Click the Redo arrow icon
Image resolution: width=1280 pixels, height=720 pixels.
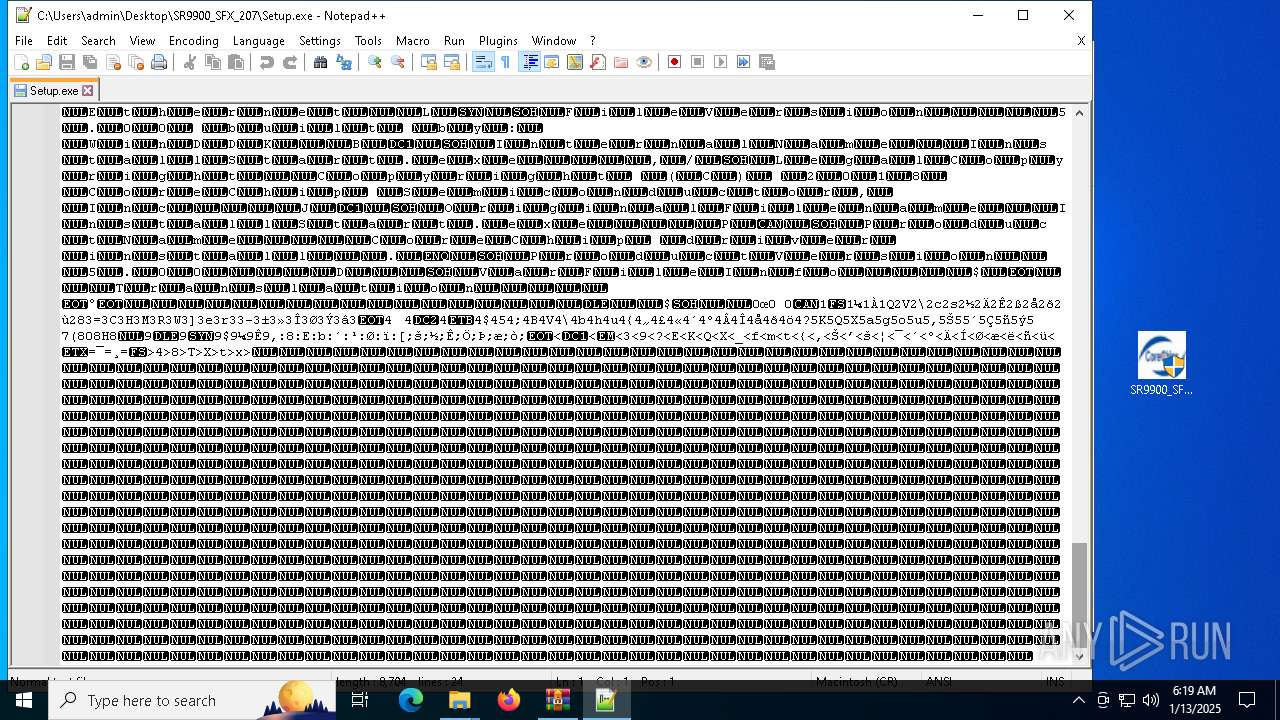(x=290, y=62)
